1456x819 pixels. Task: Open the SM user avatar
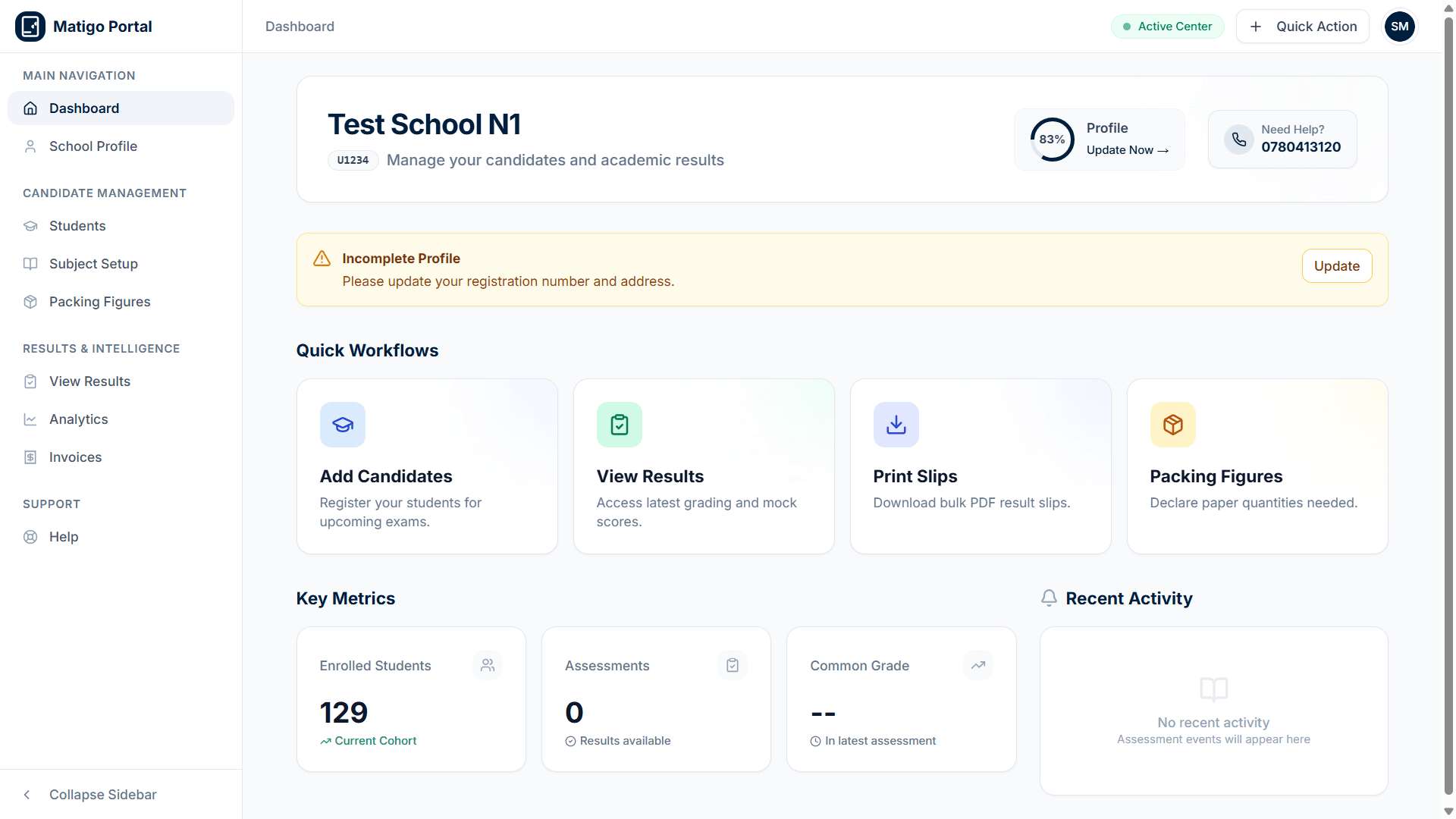click(1400, 27)
